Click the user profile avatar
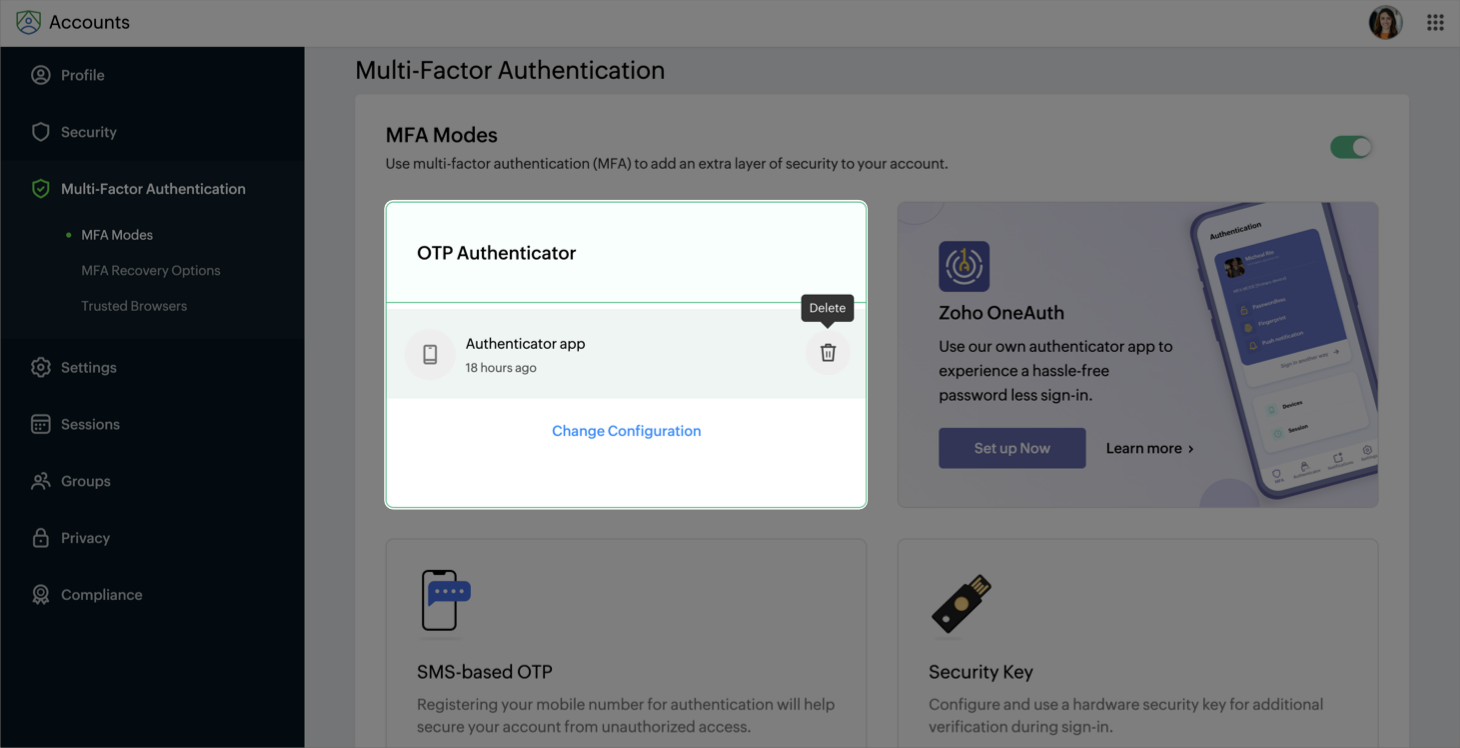 (1385, 23)
